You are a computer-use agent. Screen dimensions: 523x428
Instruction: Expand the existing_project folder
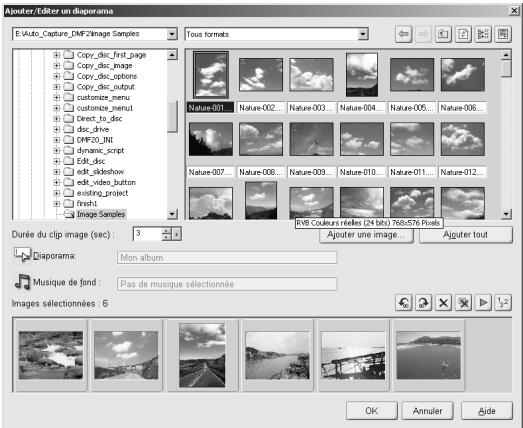tap(57, 193)
